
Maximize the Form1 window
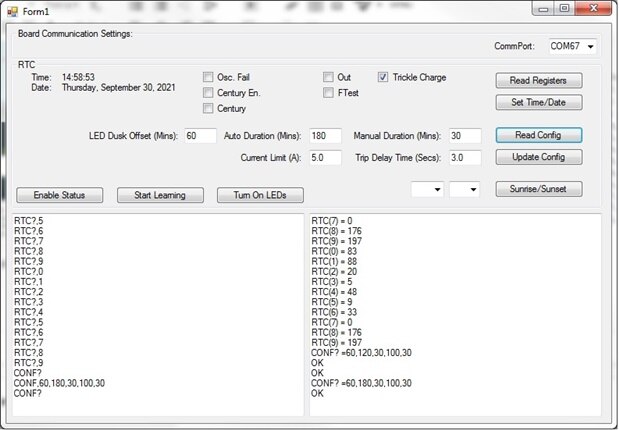click(565, 9)
